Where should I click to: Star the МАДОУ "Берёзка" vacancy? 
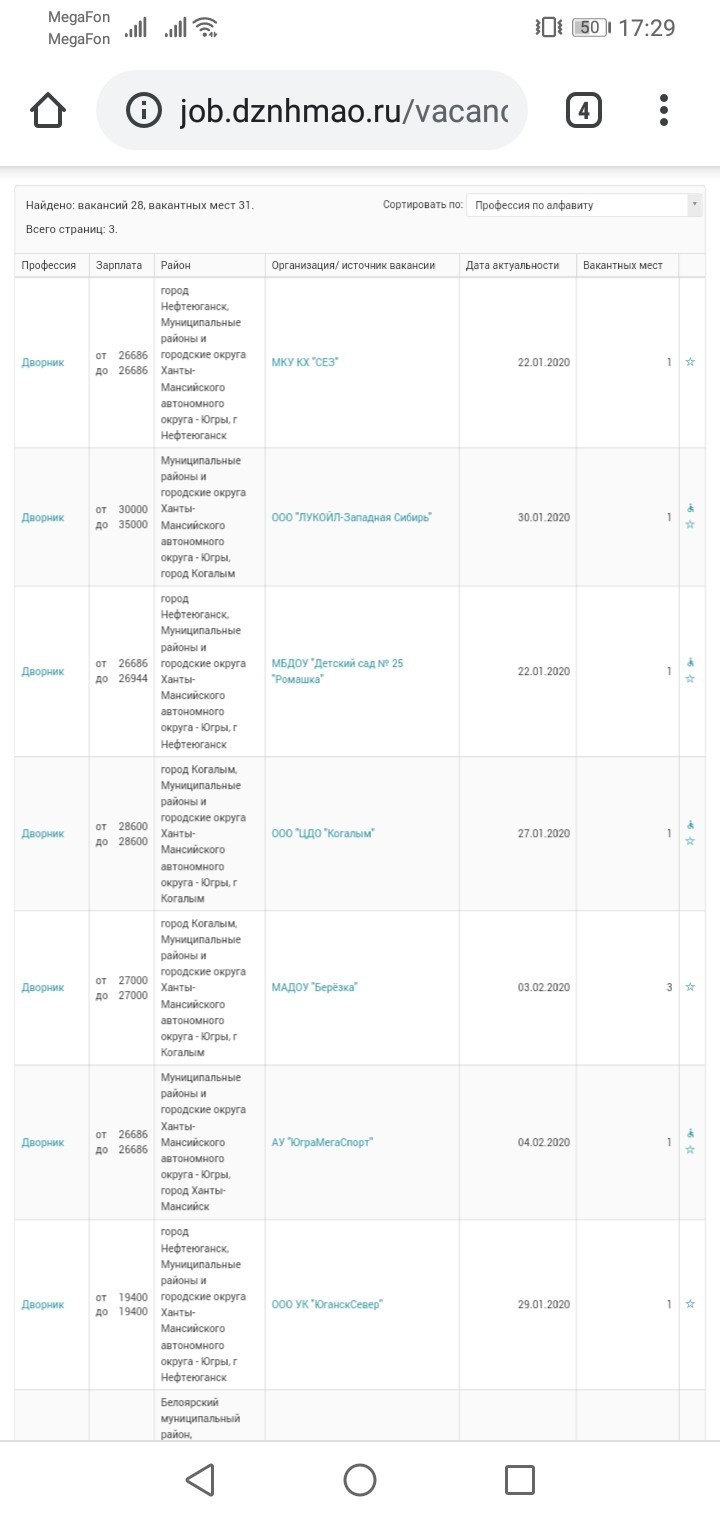(x=690, y=987)
